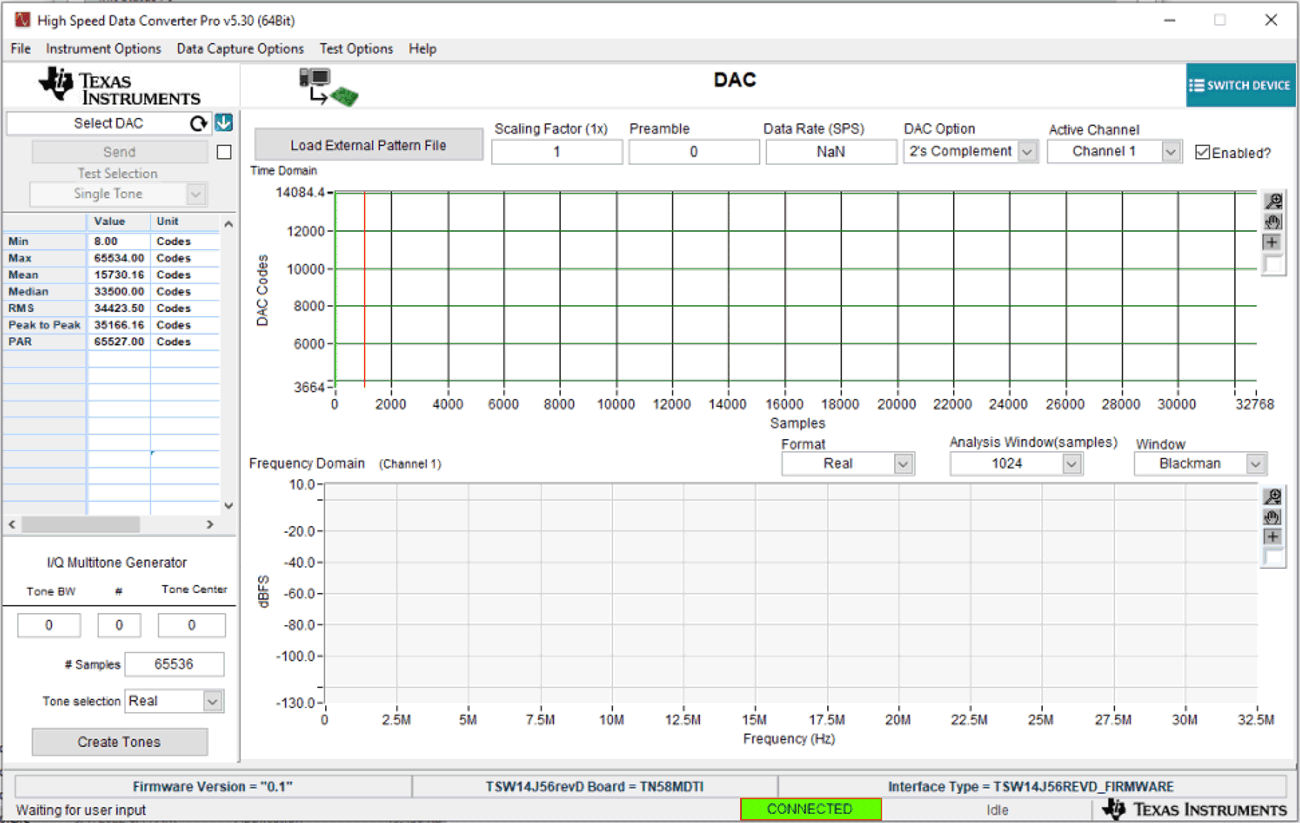Select the crosshair cursor tool in Time Domain graph

point(1273,243)
